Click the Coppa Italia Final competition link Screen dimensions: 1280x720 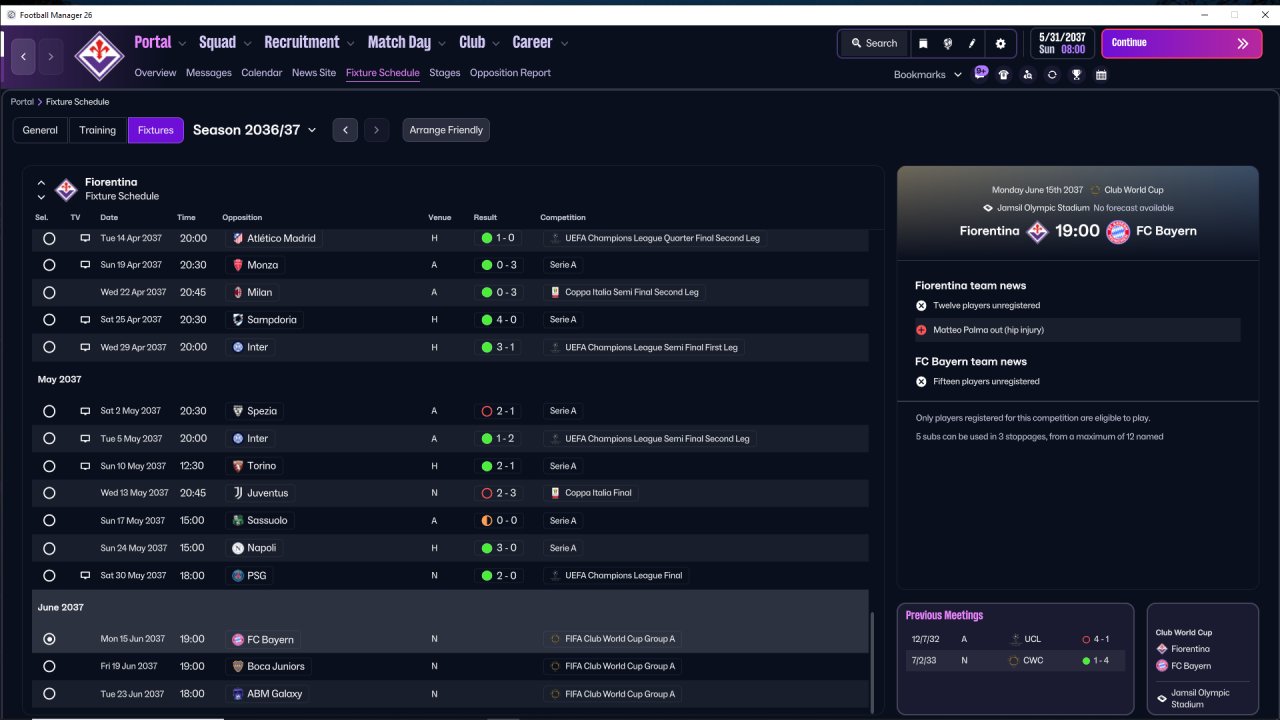tap(592, 493)
